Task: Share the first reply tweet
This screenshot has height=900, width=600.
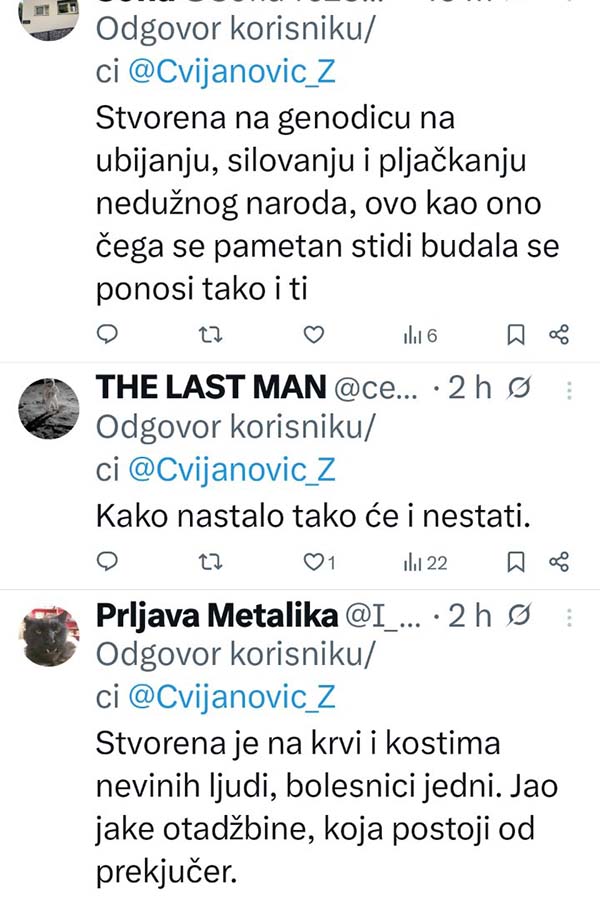Action: 560,335
